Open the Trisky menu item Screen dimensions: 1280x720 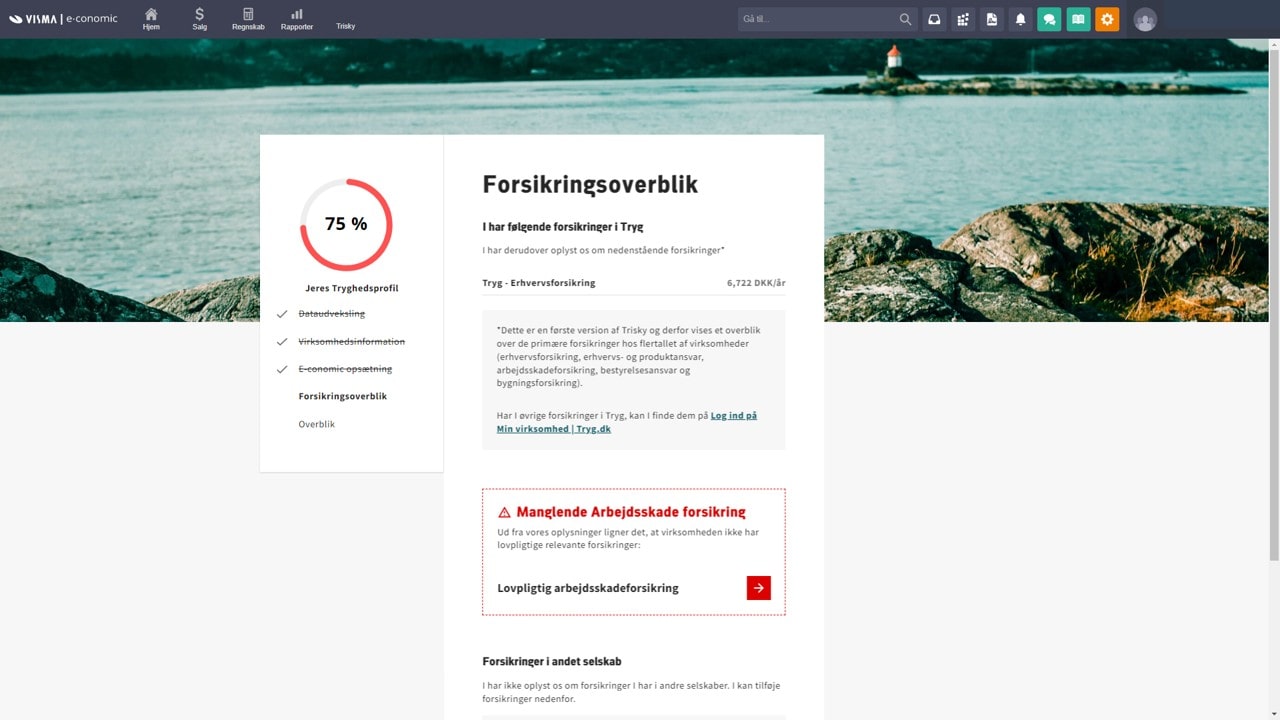346,26
